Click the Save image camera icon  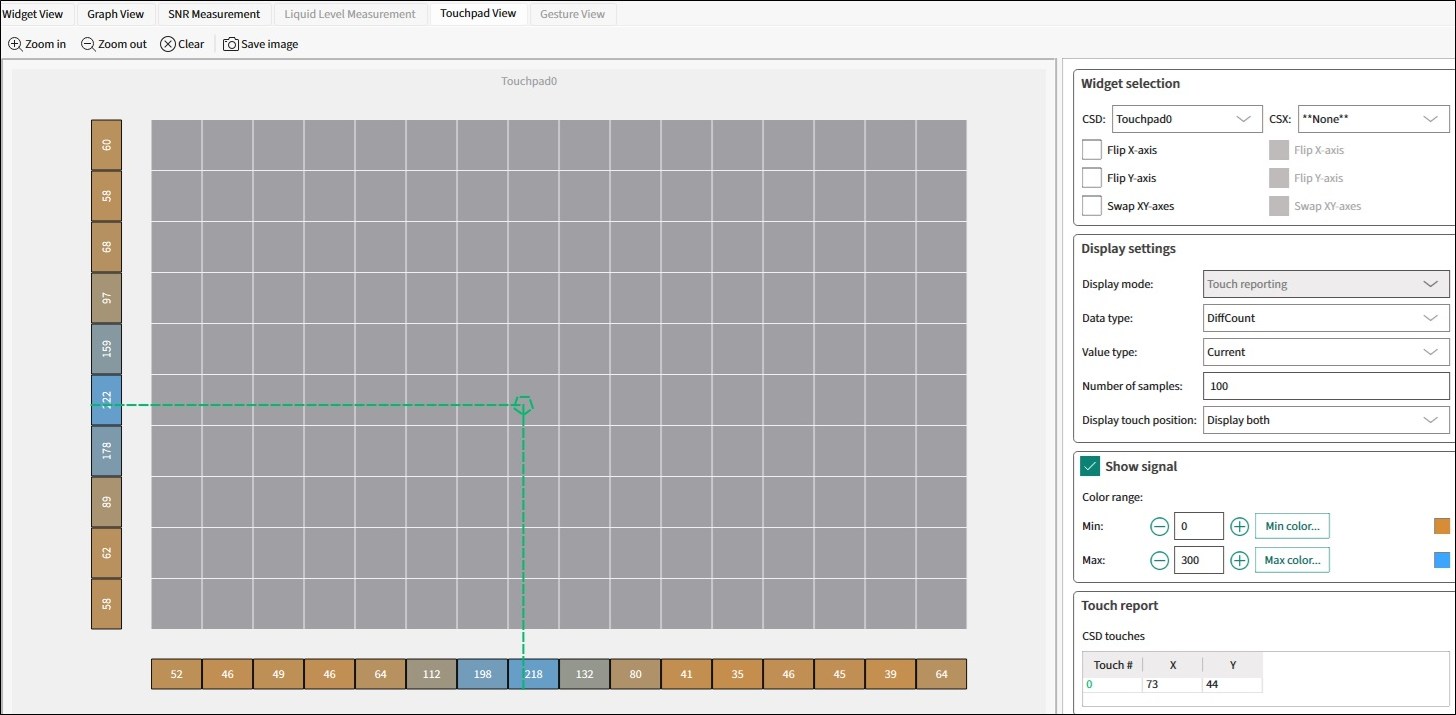click(x=231, y=44)
